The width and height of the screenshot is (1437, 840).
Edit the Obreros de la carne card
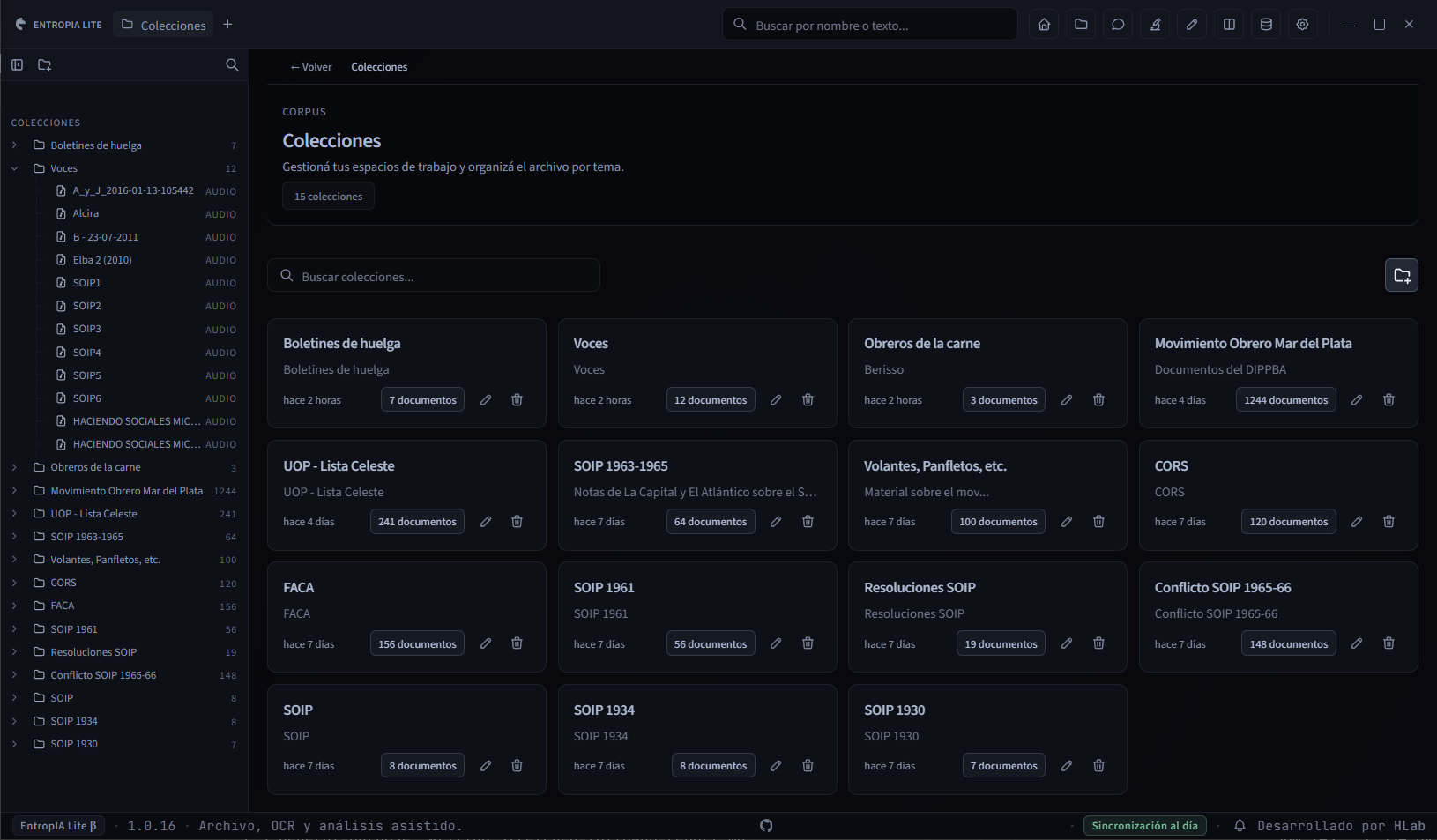pyautogui.click(x=1067, y=400)
